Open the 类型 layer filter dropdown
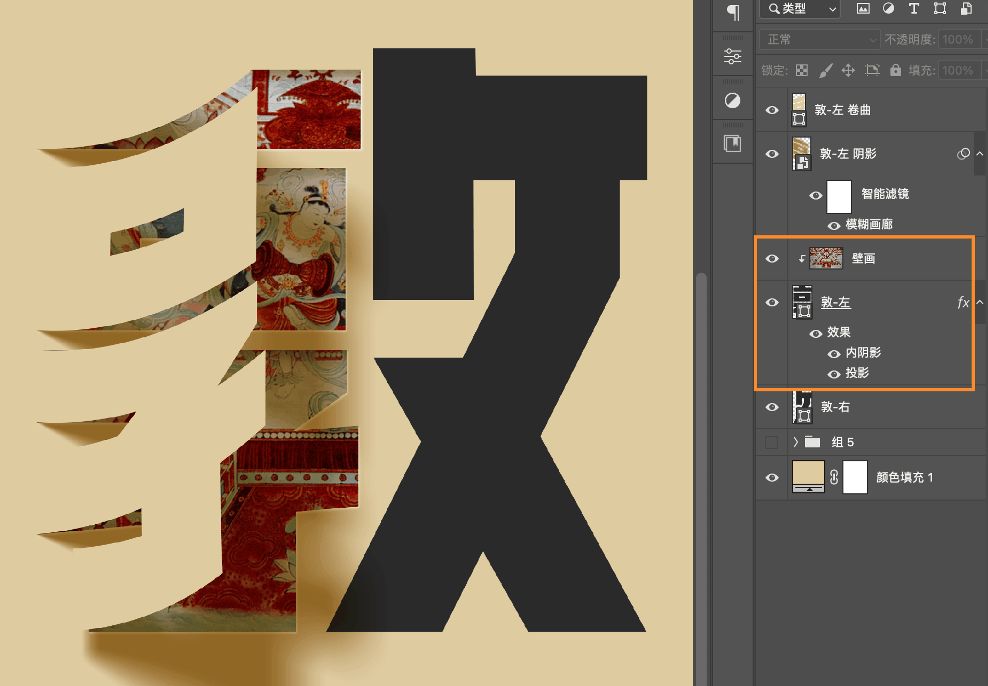Screen dimensions: 988x686 point(800,9)
